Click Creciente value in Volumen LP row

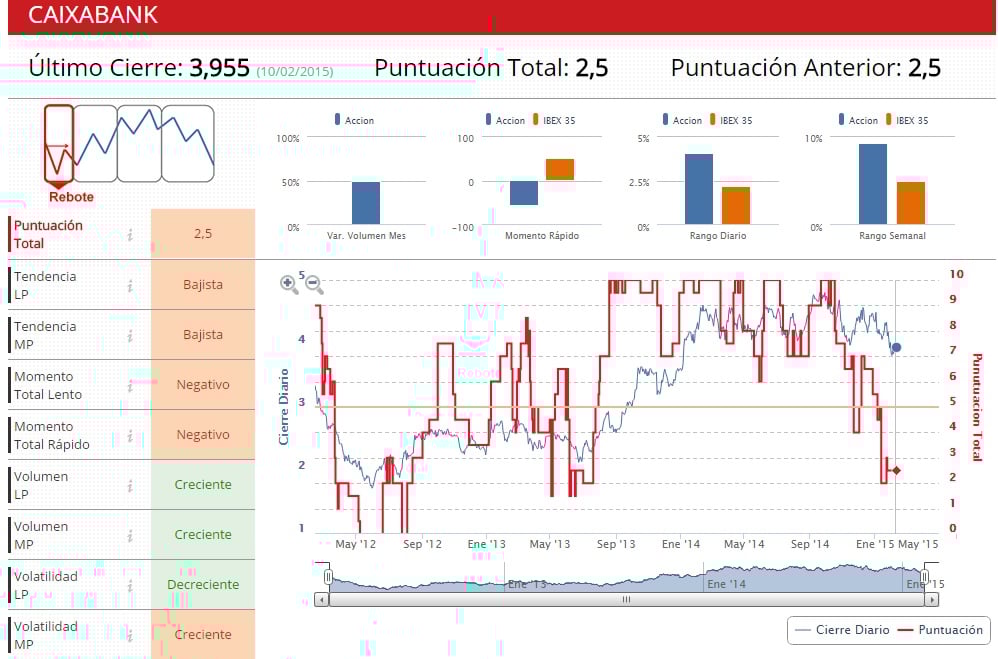(x=203, y=485)
